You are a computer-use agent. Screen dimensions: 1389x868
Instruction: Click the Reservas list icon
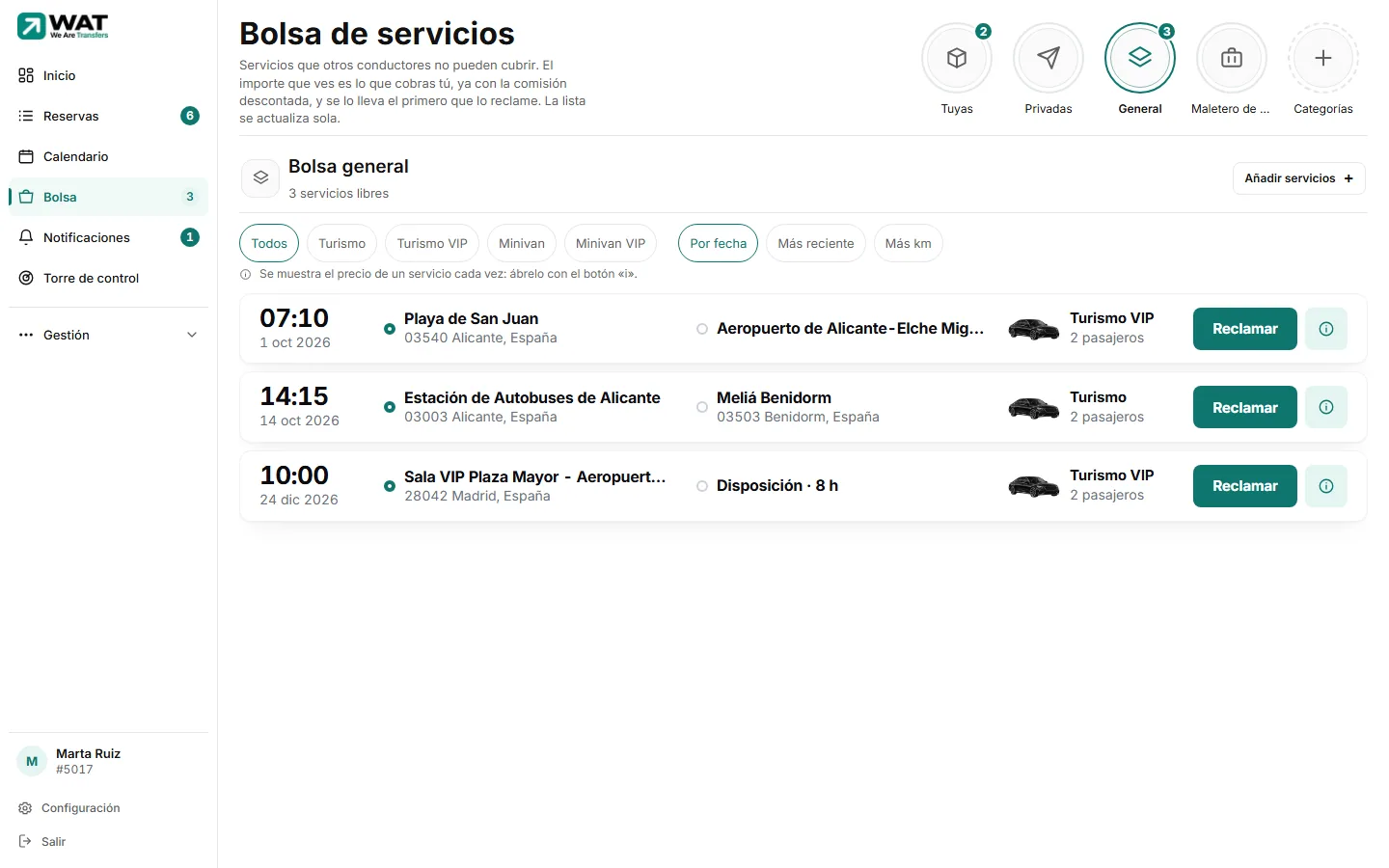click(26, 116)
